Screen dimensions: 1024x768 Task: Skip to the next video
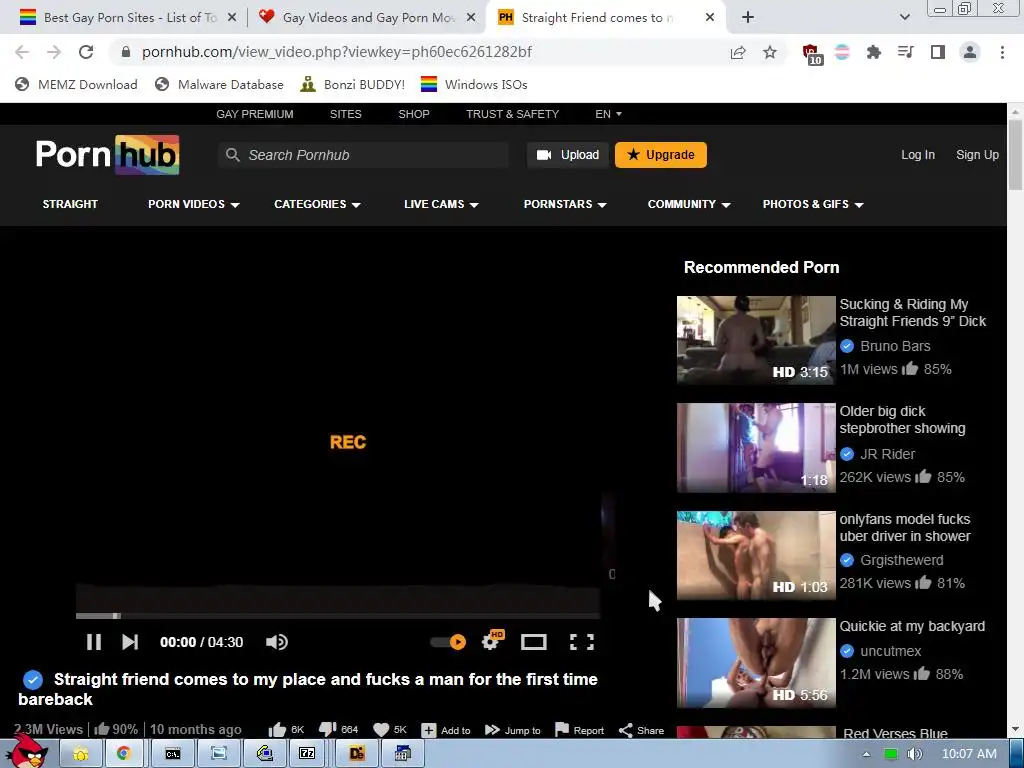pos(130,642)
